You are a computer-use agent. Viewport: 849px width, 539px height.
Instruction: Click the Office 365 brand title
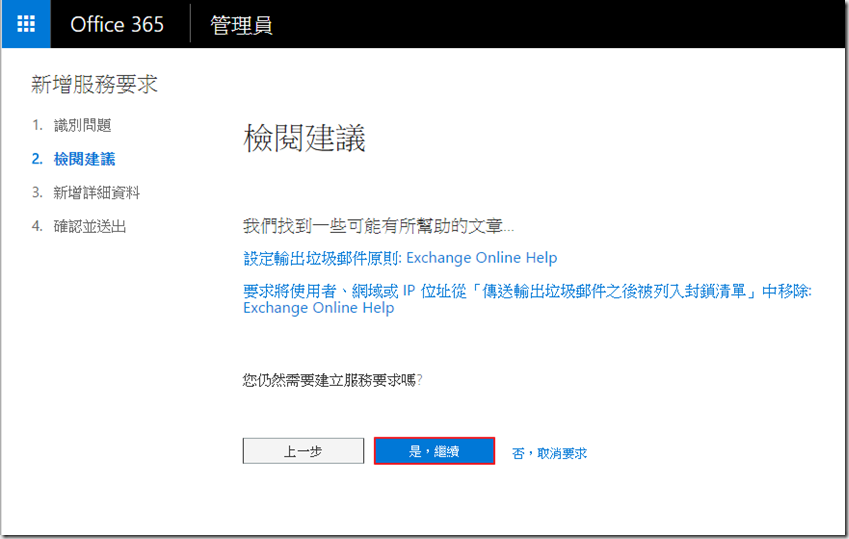click(x=117, y=25)
